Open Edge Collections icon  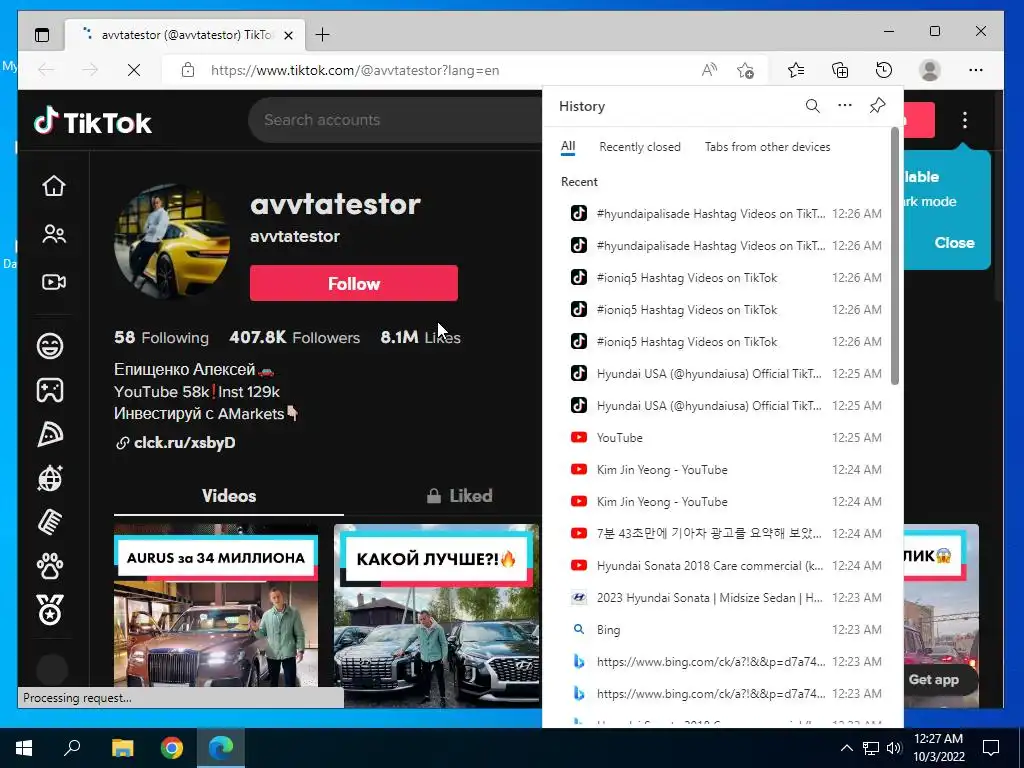(840, 70)
